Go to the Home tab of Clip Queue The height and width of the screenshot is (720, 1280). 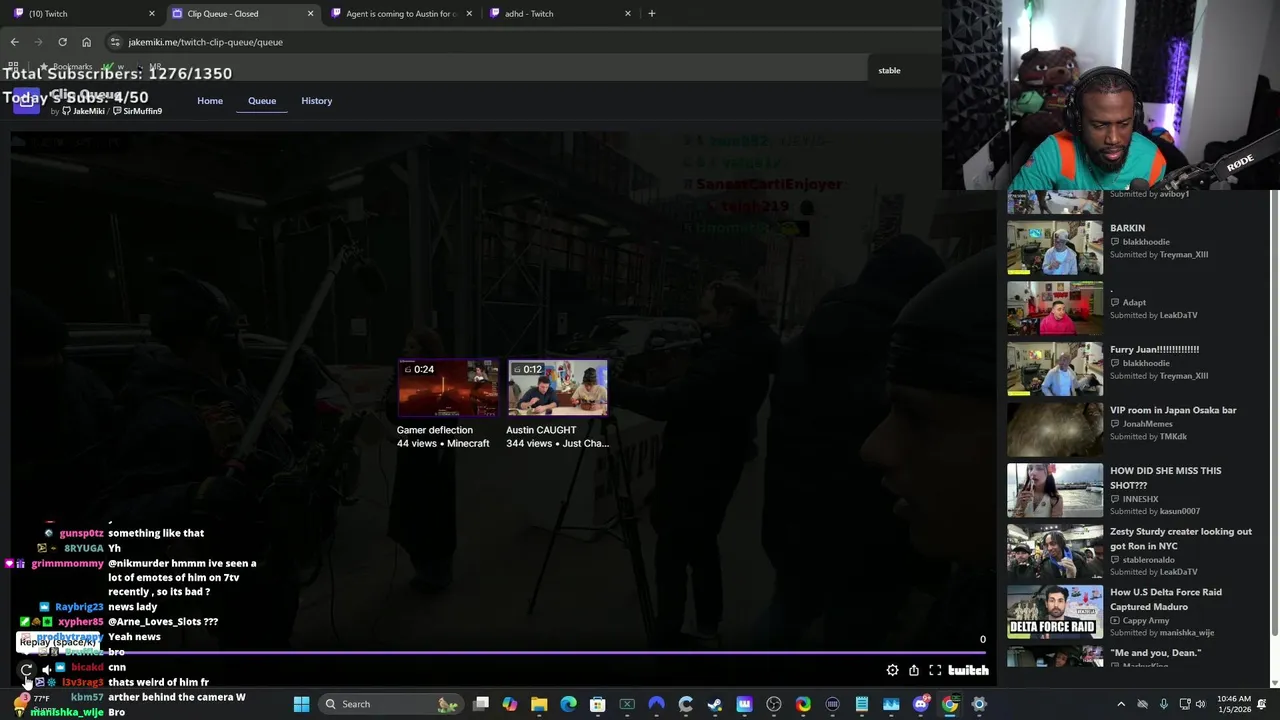pos(210,101)
